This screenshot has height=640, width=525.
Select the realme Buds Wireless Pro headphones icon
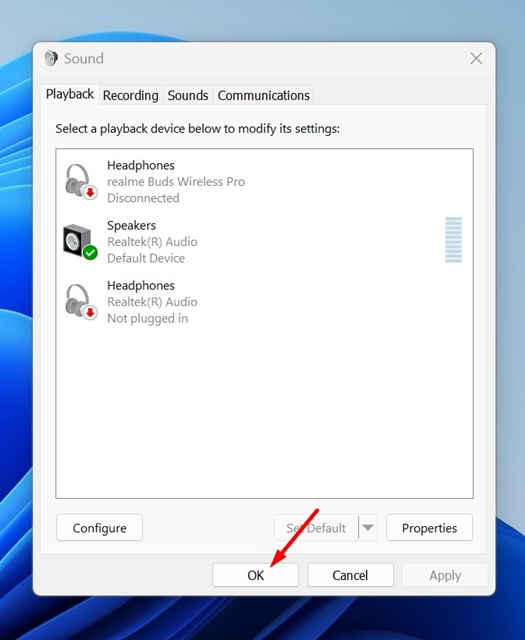(x=80, y=181)
